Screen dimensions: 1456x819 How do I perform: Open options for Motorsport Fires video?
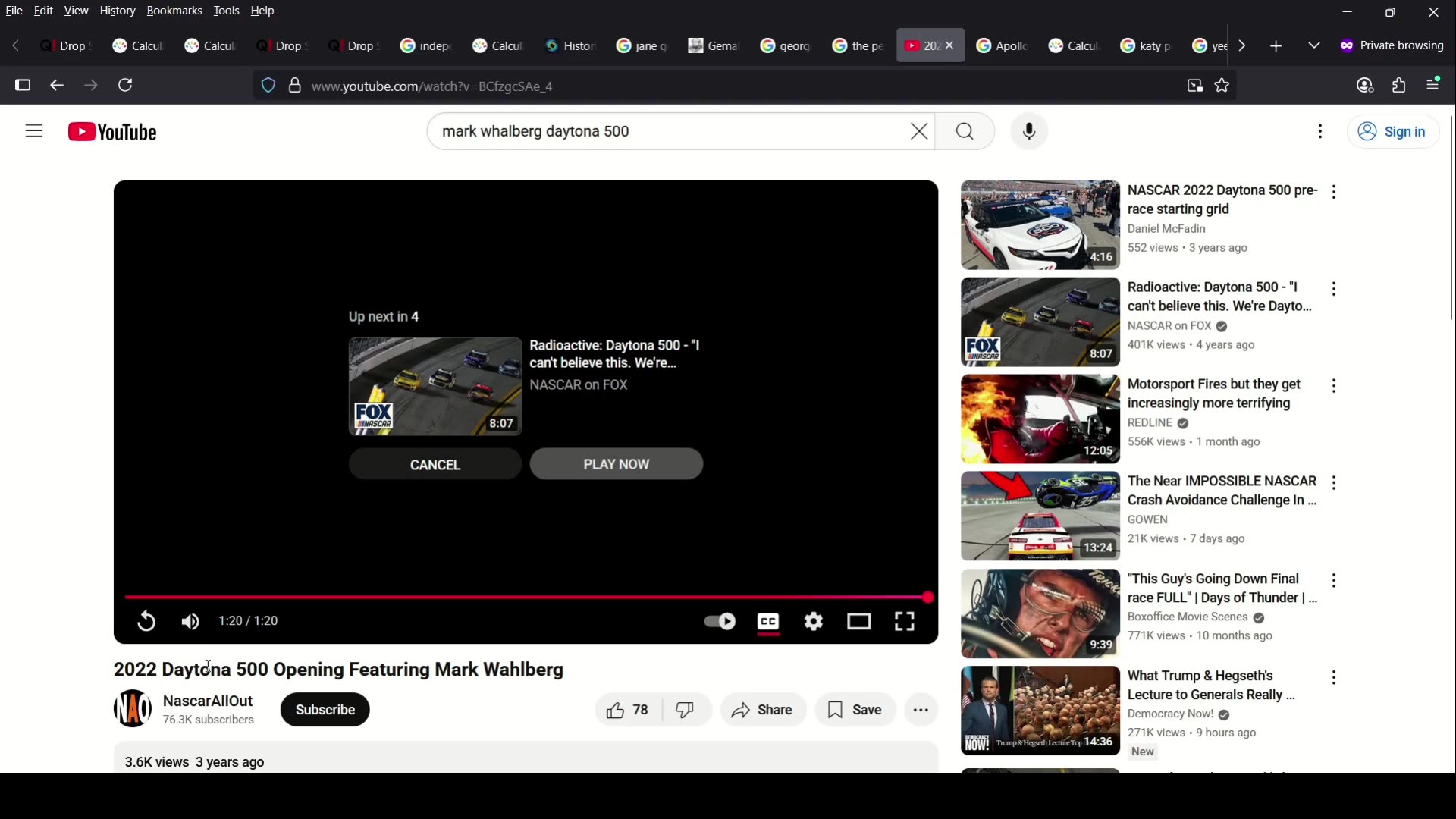(x=1335, y=386)
